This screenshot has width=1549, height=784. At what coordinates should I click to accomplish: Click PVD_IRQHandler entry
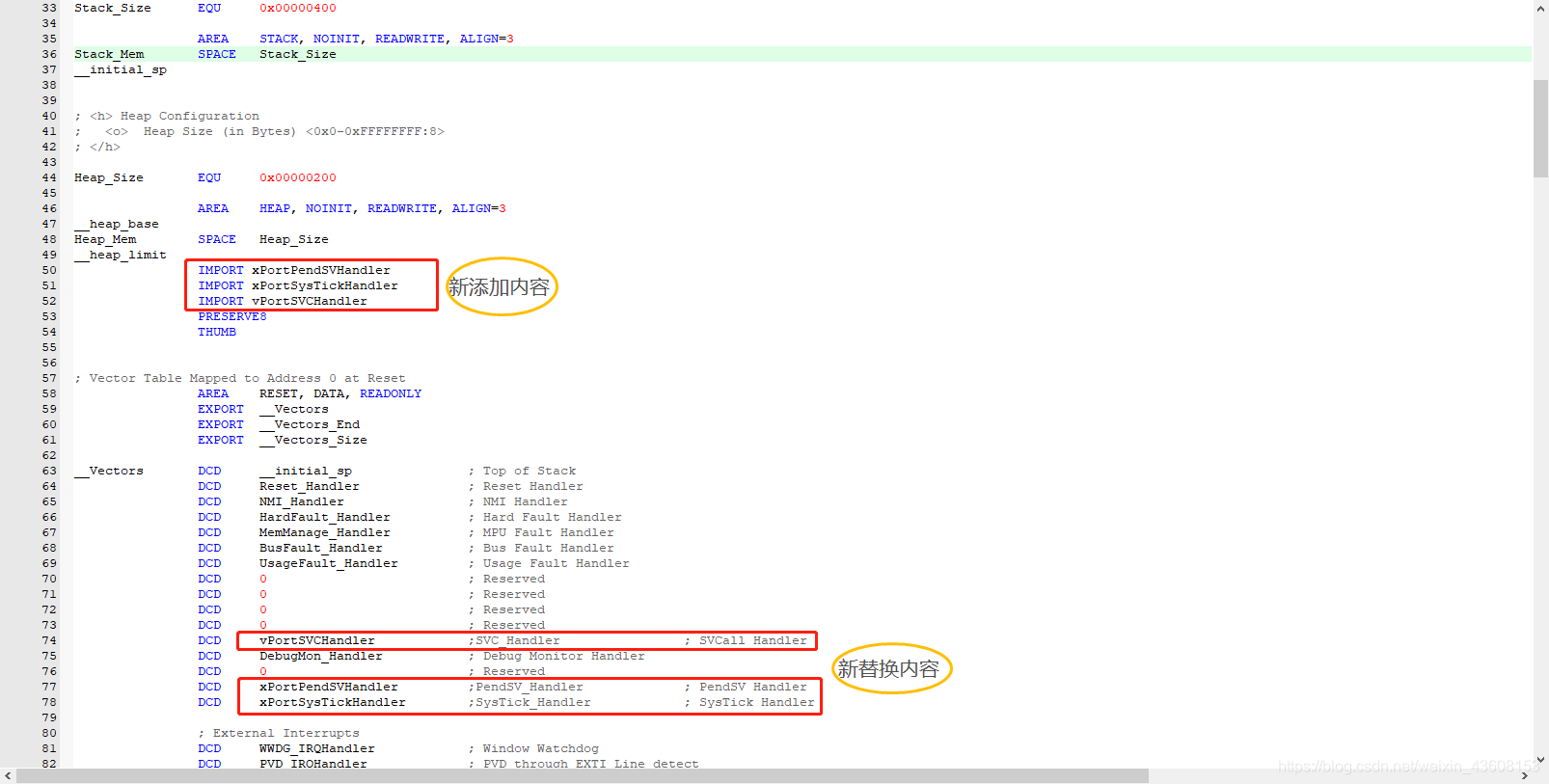click(313, 764)
